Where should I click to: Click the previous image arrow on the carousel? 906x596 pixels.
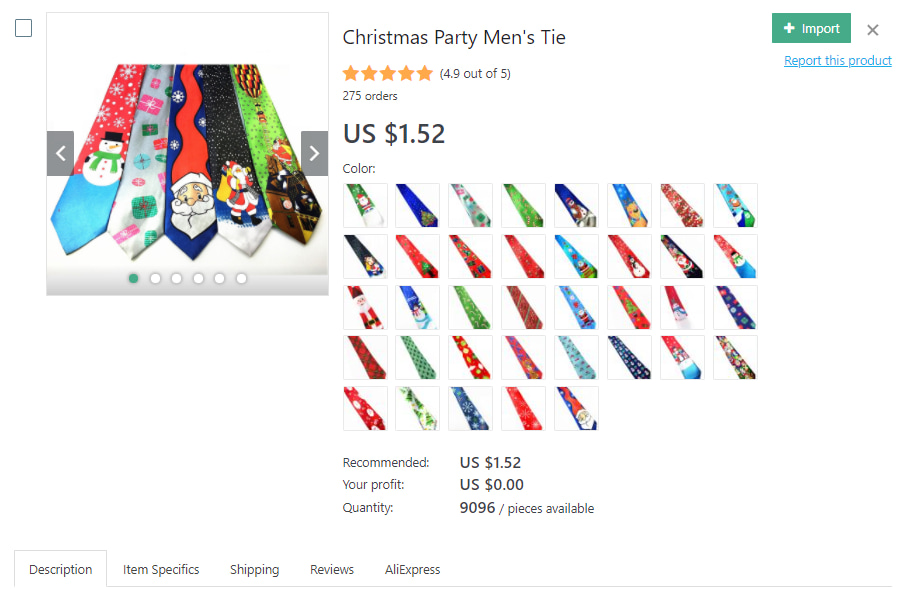[x=60, y=153]
